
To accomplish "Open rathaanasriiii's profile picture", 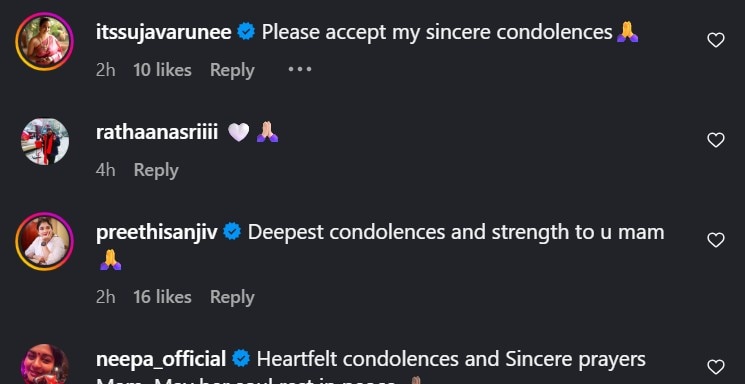I will pos(45,142).
